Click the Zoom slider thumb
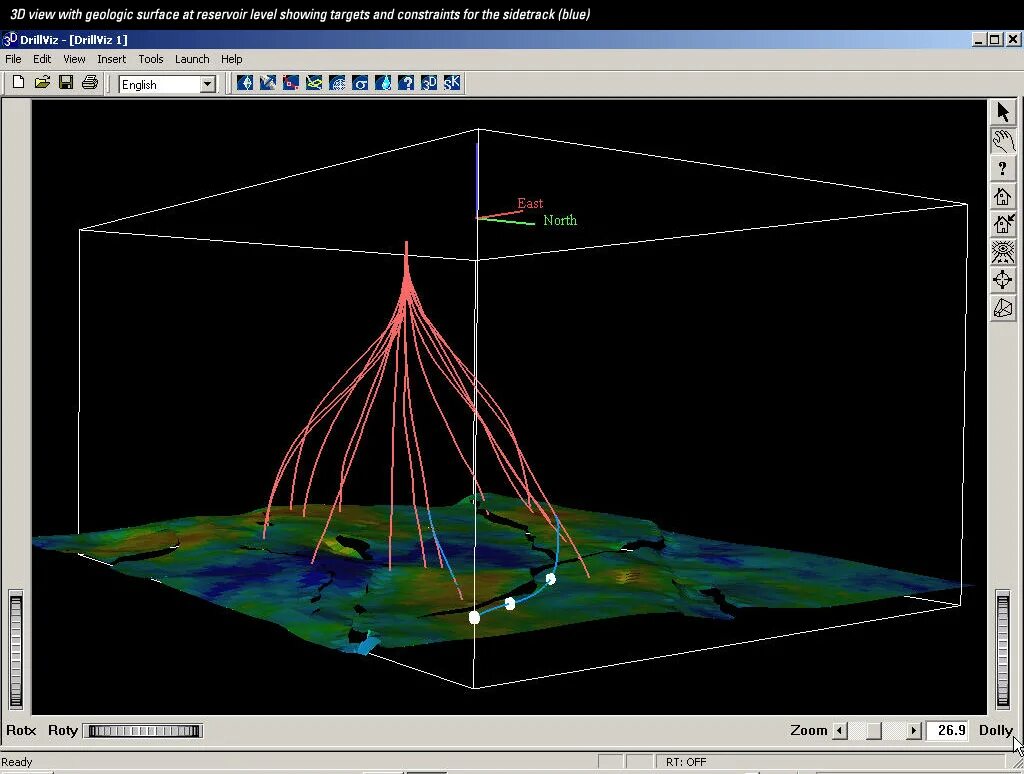Screen dimensions: 1024x774 (x=874, y=730)
